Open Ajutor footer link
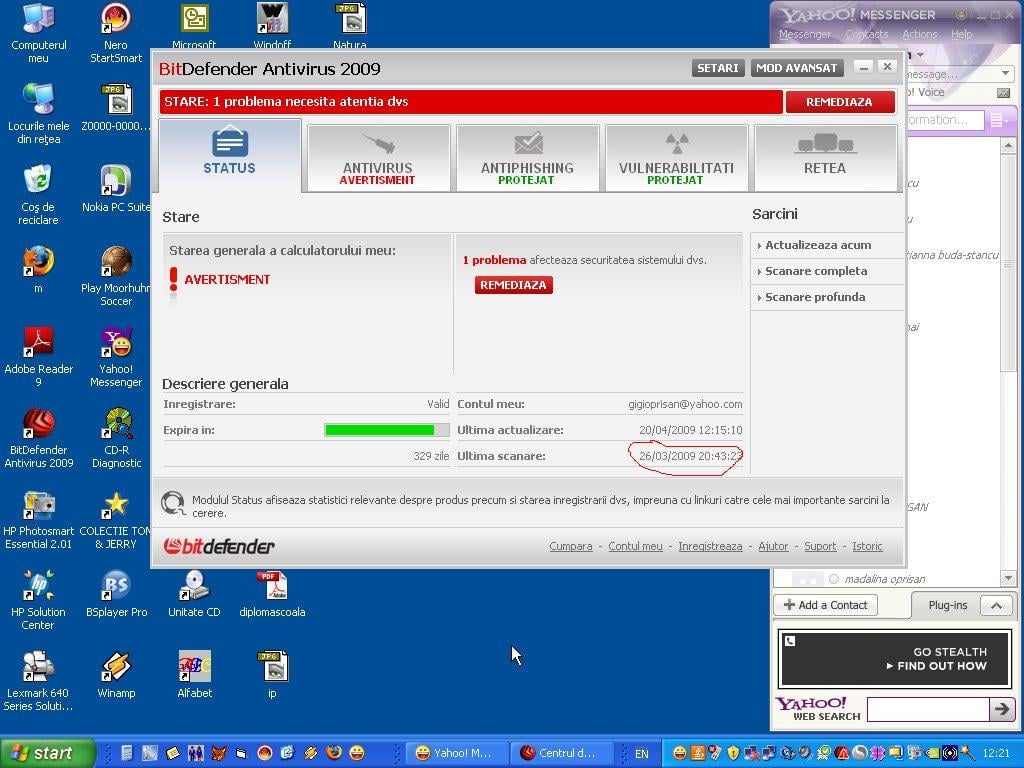The width and height of the screenshot is (1024, 768). pos(773,546)
